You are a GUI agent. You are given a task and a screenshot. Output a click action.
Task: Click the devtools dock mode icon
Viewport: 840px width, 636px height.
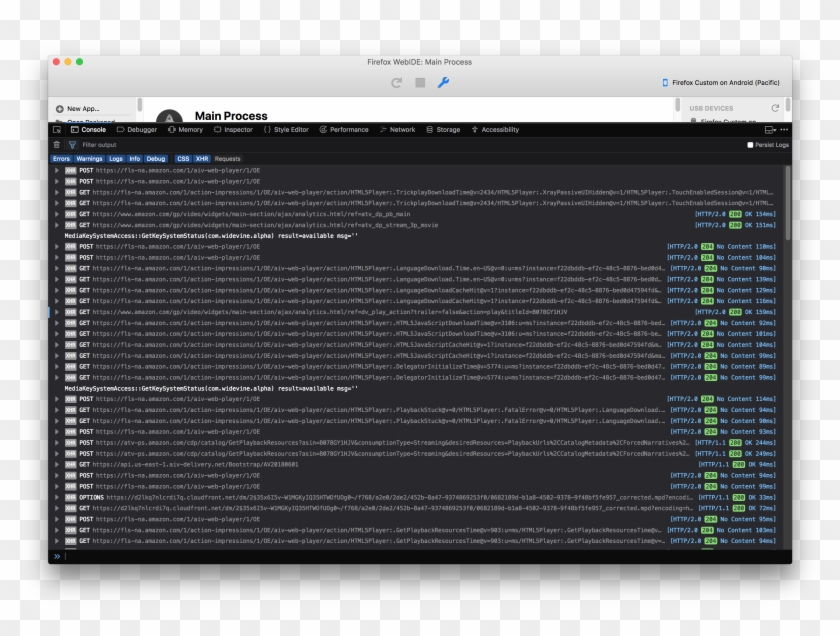(769, 129)
